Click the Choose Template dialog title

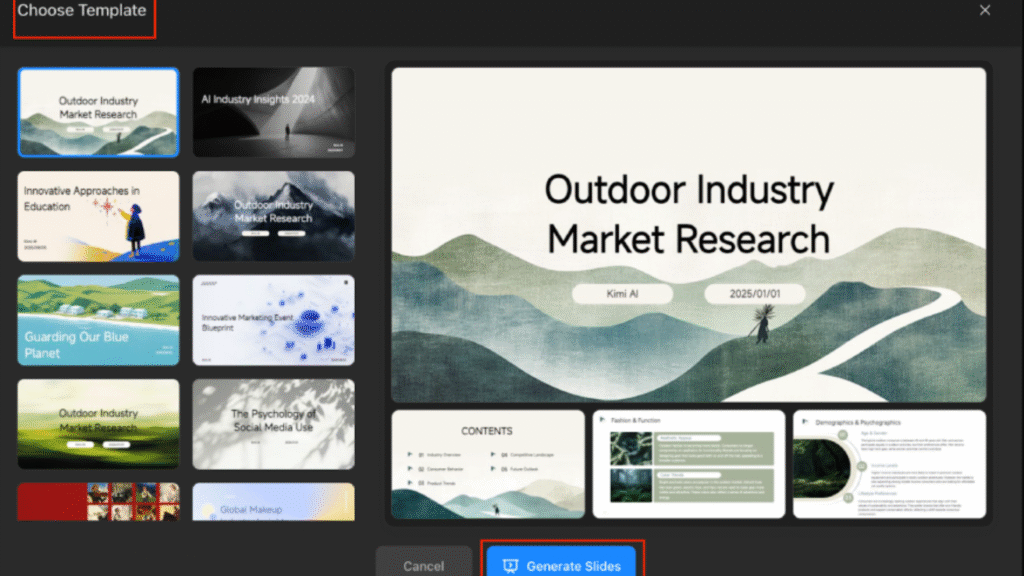pos(82,11)
